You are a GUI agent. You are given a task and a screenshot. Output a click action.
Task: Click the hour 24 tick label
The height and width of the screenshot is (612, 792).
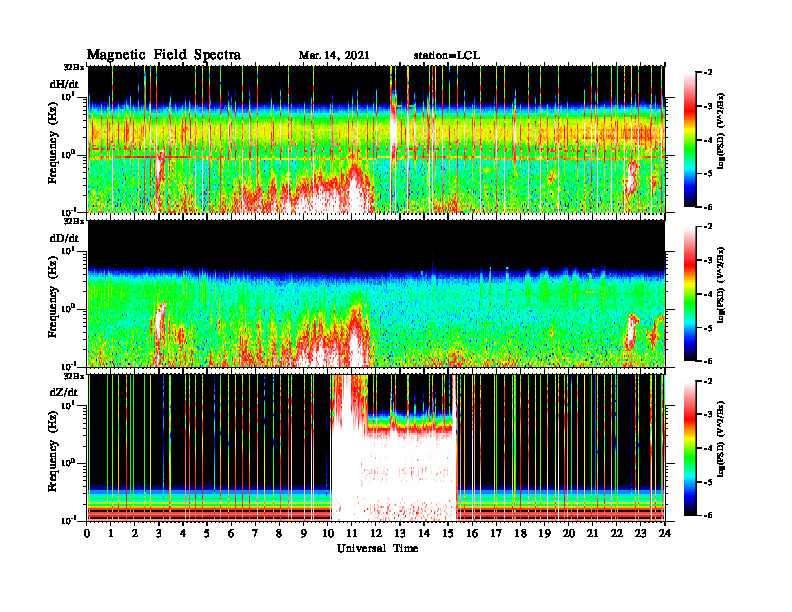tap(665, 533)
